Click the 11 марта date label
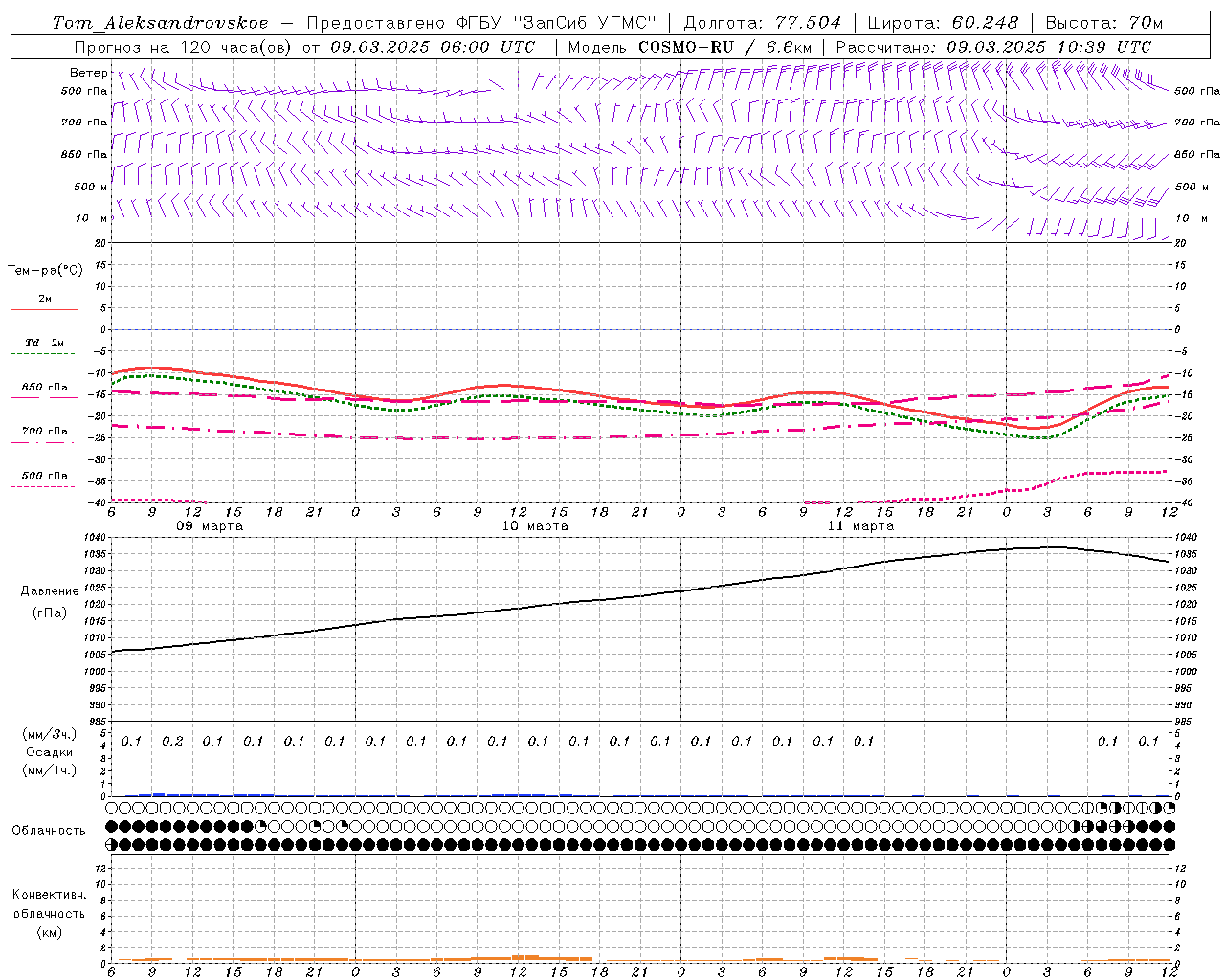 [x=860, y=526]
